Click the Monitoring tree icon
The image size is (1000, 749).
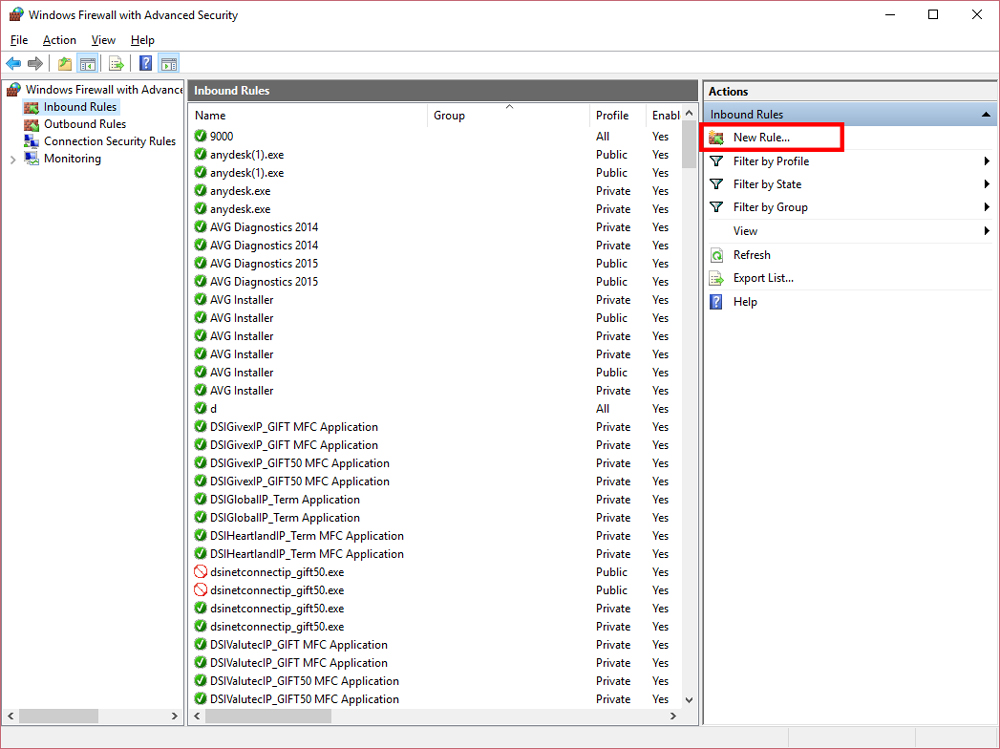pyautogui.click(x=31, y=158)
